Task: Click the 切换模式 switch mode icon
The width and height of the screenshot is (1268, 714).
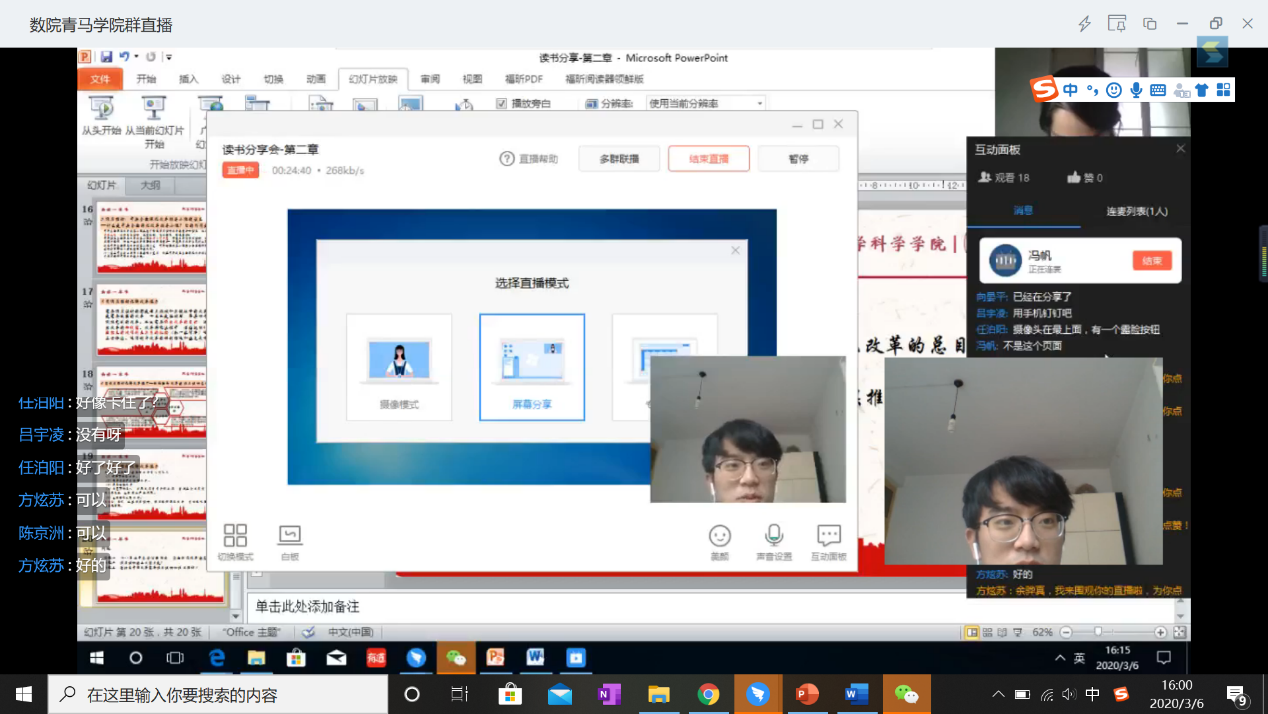Action: (x=235, y=536)
